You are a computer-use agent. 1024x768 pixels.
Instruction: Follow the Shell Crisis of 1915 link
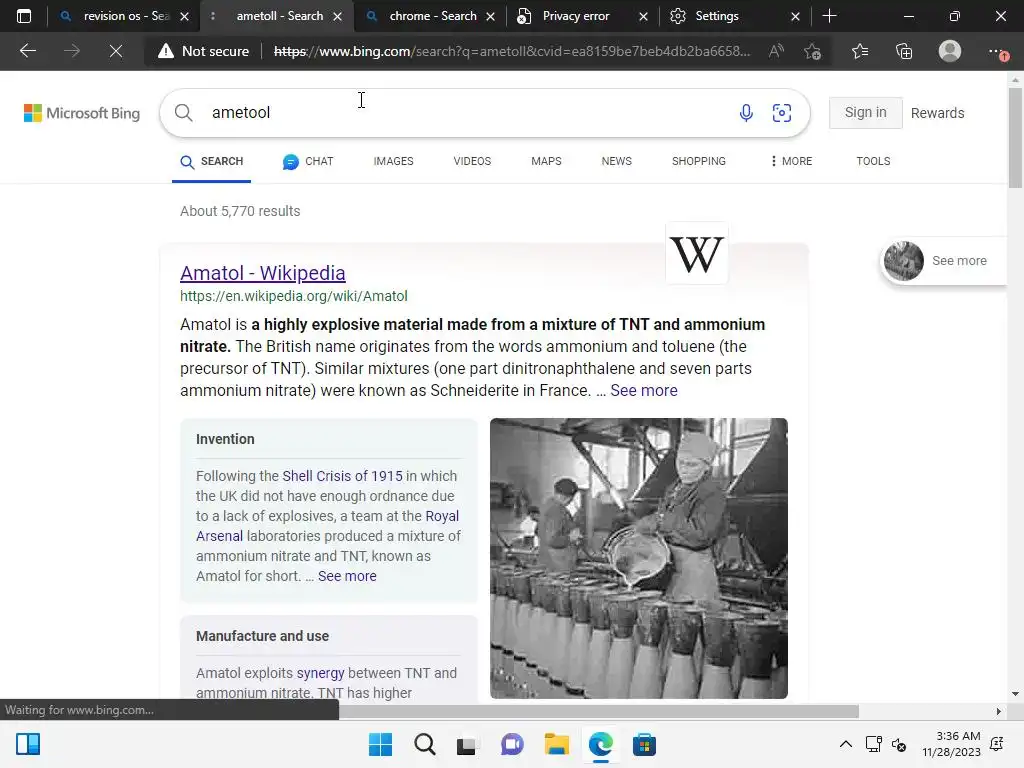click(342, 476)
